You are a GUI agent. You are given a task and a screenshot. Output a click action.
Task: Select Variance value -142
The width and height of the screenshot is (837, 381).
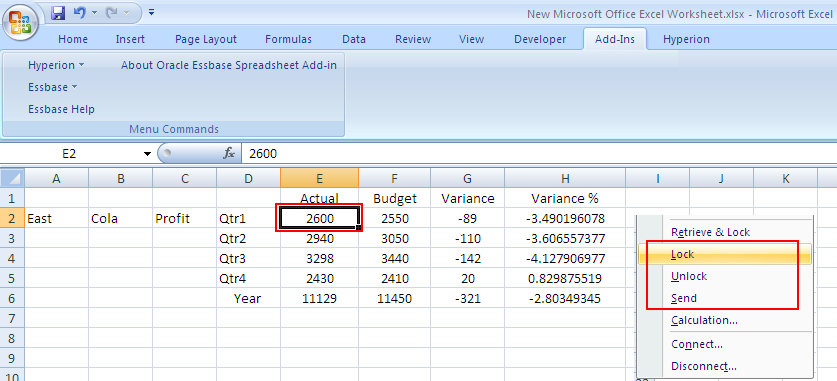pyautogui.click(x=468, y=258)
